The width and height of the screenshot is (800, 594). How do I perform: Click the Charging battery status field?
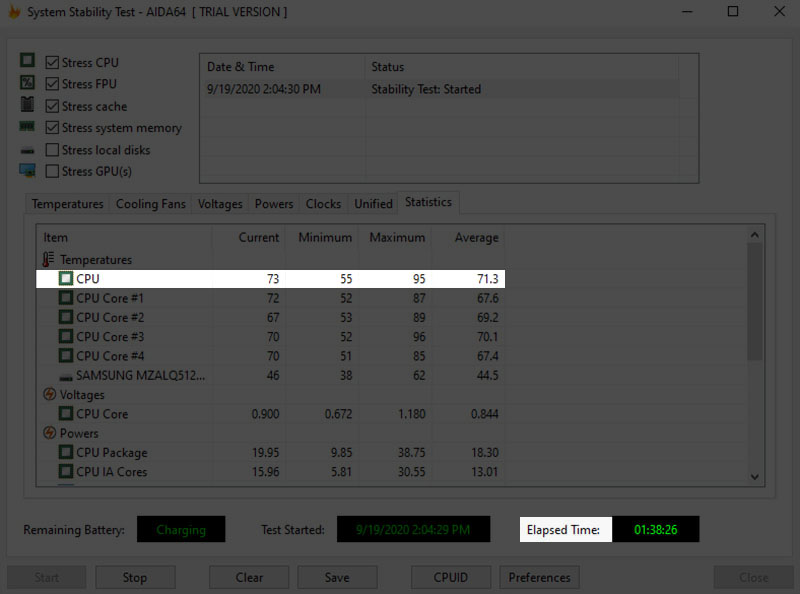tap(181, 529)
